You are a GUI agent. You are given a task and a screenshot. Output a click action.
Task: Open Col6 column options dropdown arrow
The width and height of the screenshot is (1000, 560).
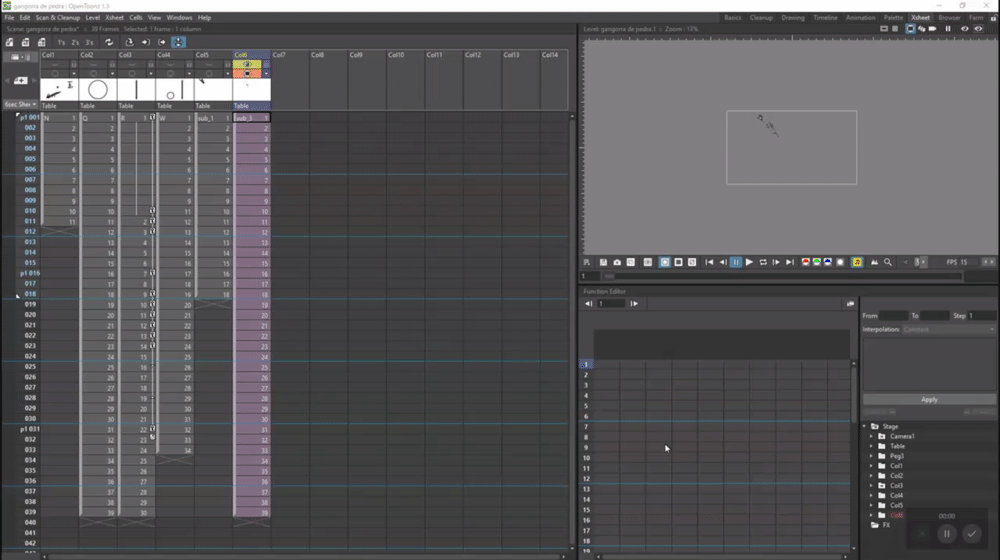[266, 73]
